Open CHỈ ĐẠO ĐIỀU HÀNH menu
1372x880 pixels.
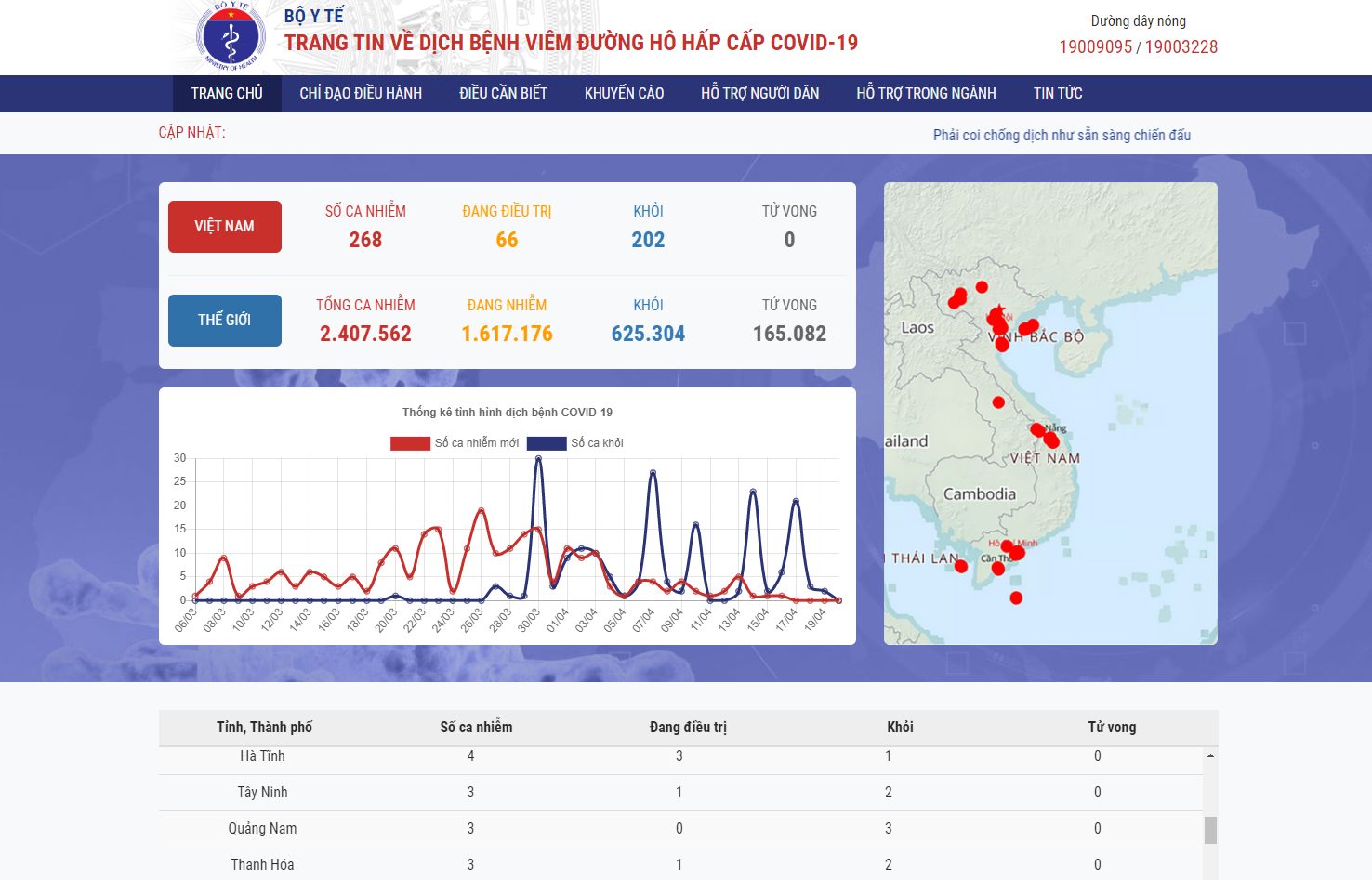[361, 94]
